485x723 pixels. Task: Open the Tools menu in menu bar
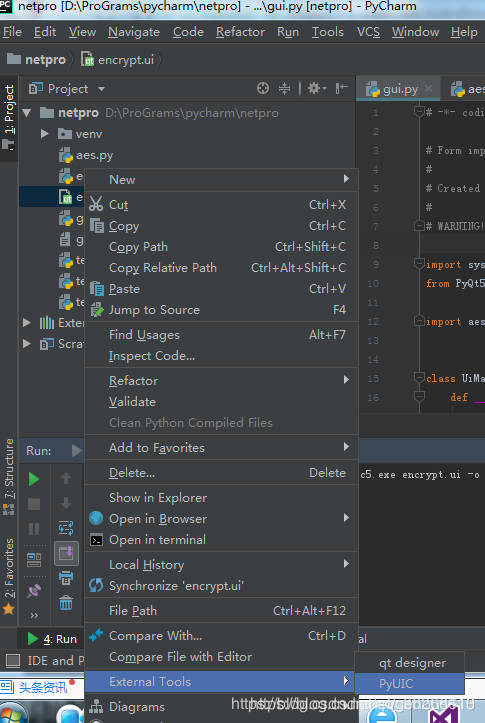[x=327, y=32]
